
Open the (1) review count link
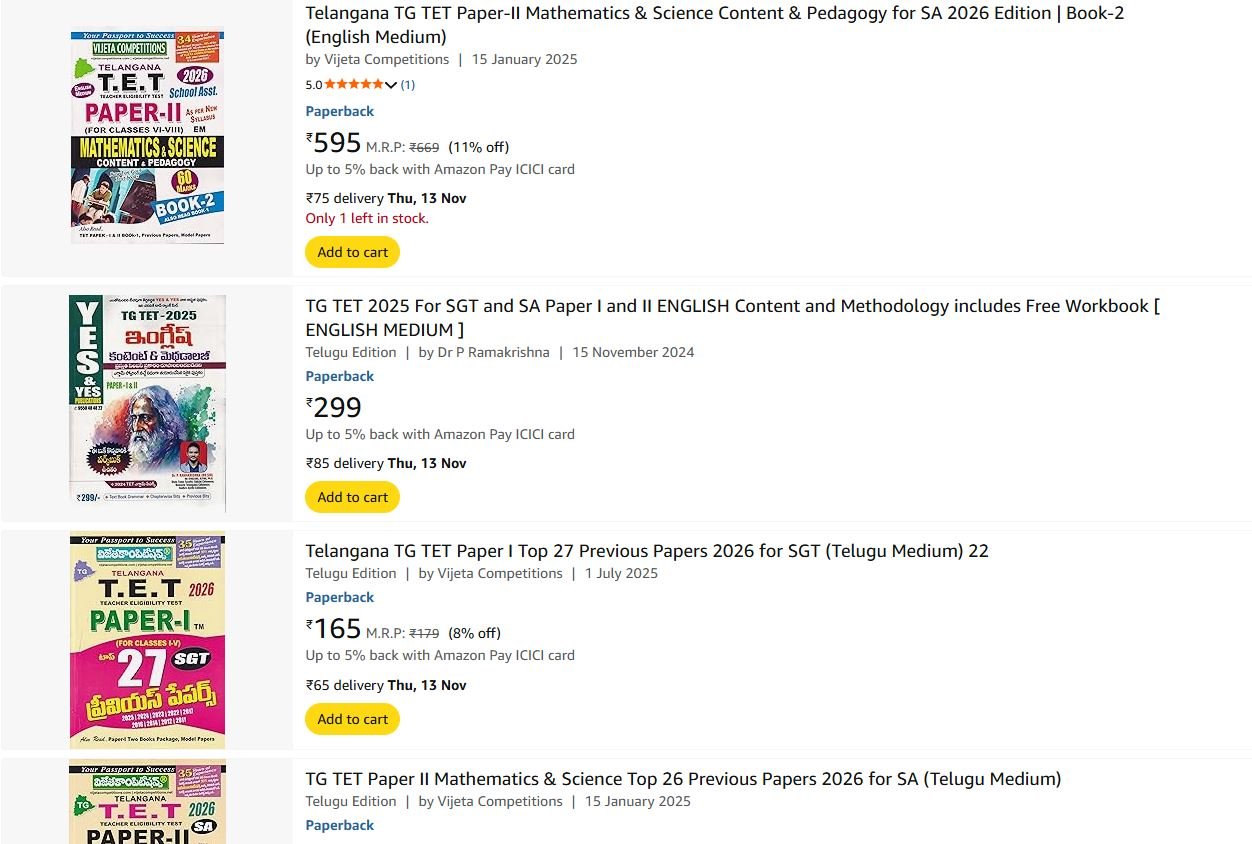pos(408,85)
